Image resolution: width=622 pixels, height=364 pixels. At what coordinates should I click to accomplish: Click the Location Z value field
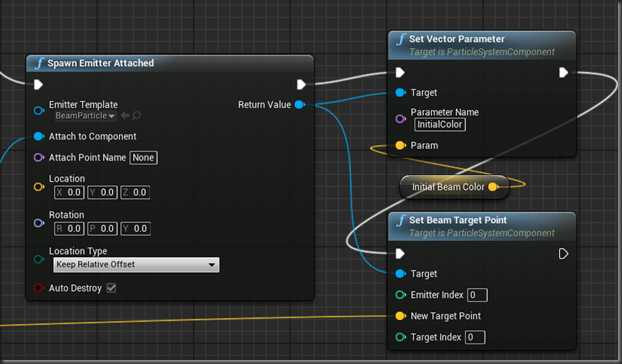[135, 193]
